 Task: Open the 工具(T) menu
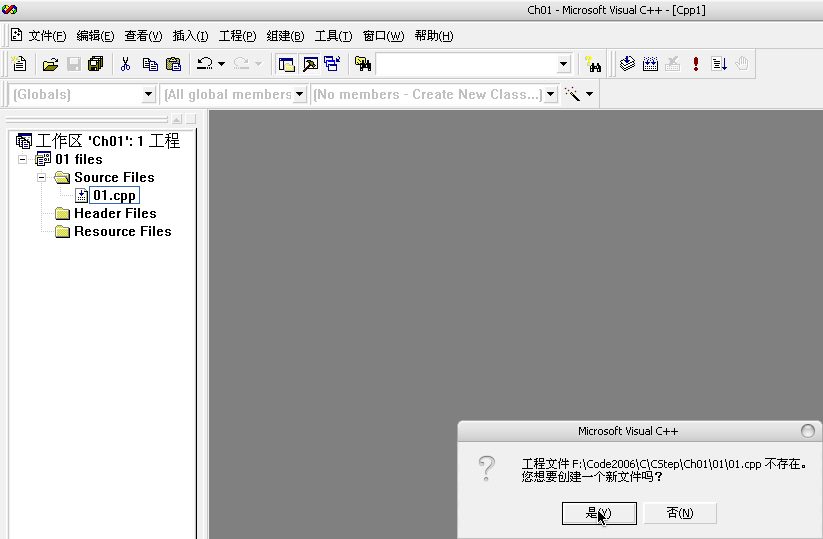(x=333, y=36)
